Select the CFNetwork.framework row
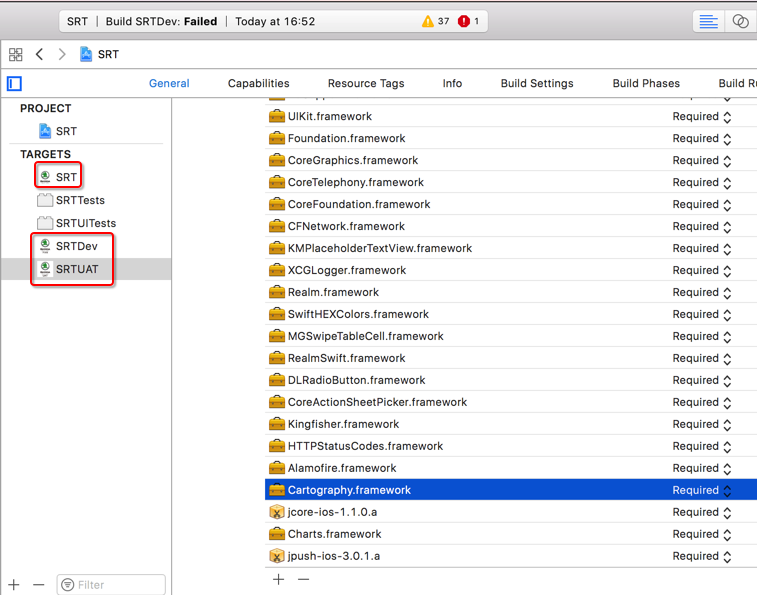 pyautogui.click(x=511, y=227)
